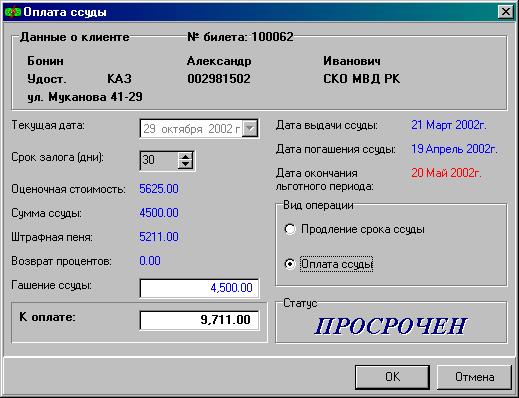
Task: Click the app icon in title bar
Action: [13, 12]
